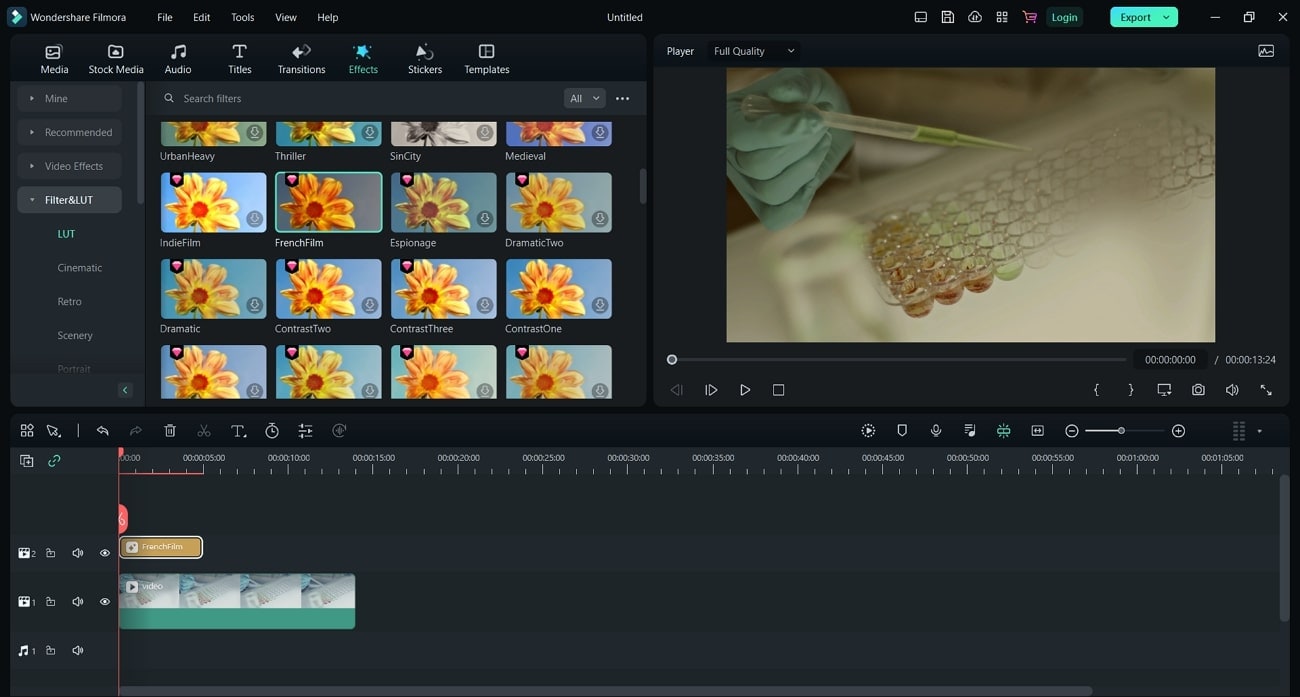Add a marker using the shield icon
Viewport: 1300px width, 697px height.
(x=902, y=431)
